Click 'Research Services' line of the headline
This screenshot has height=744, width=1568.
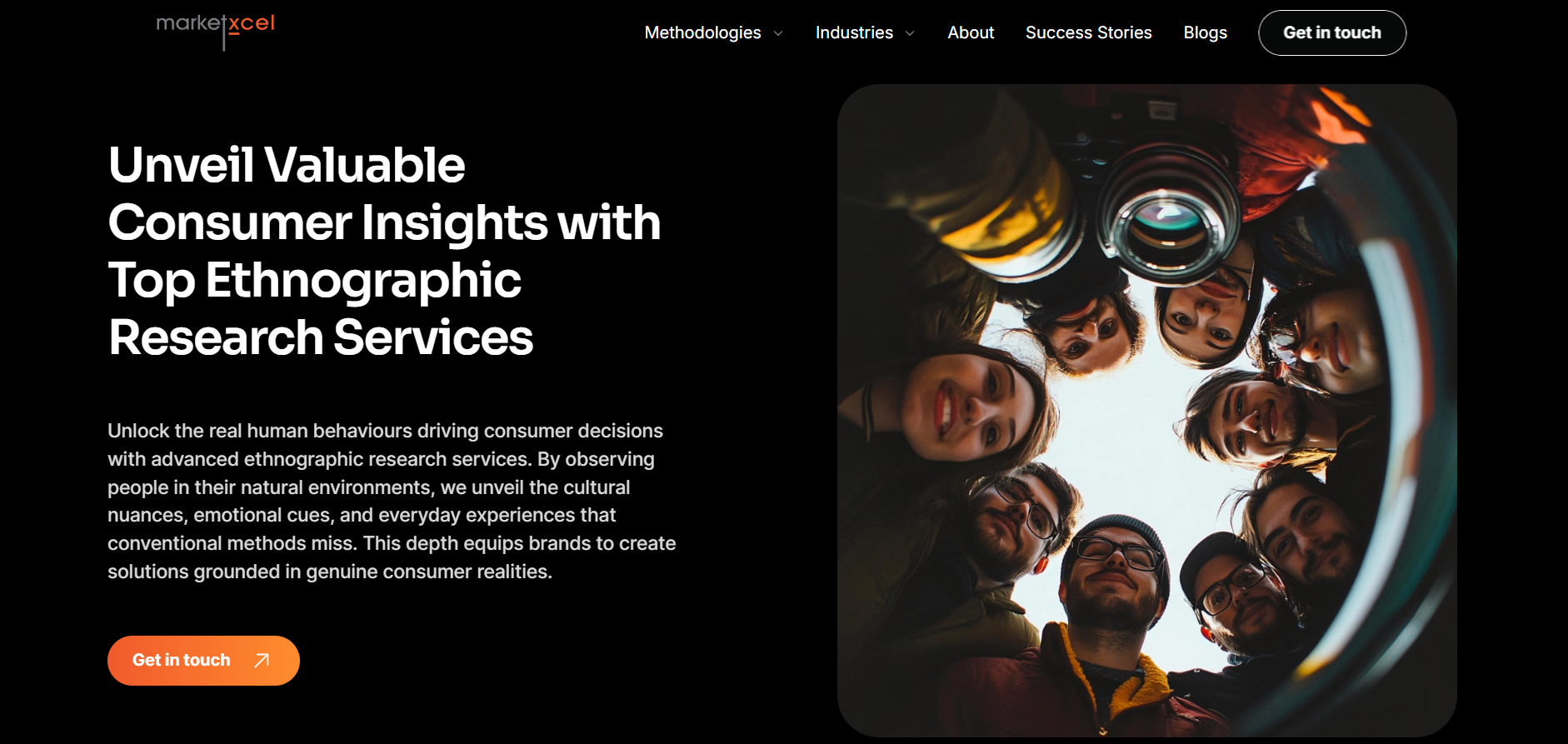(x=321, y=337)
